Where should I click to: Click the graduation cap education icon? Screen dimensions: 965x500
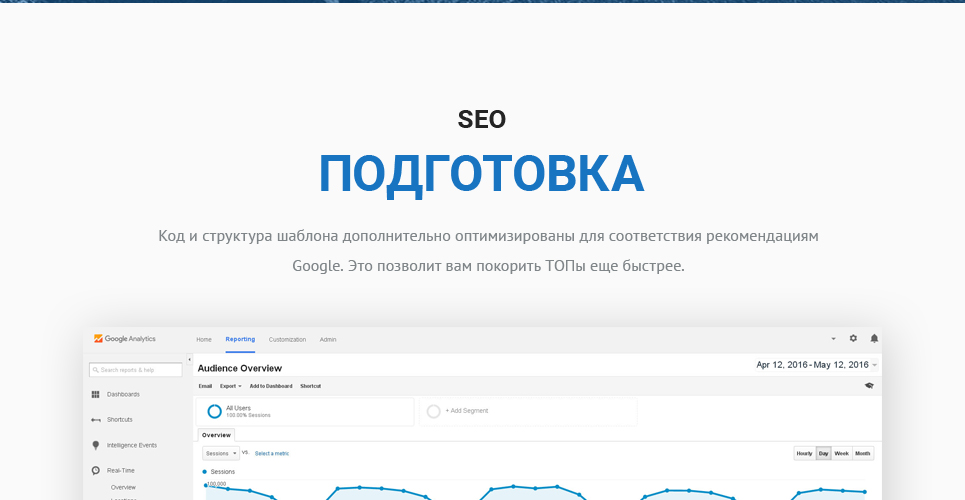[x=869, y=385]
